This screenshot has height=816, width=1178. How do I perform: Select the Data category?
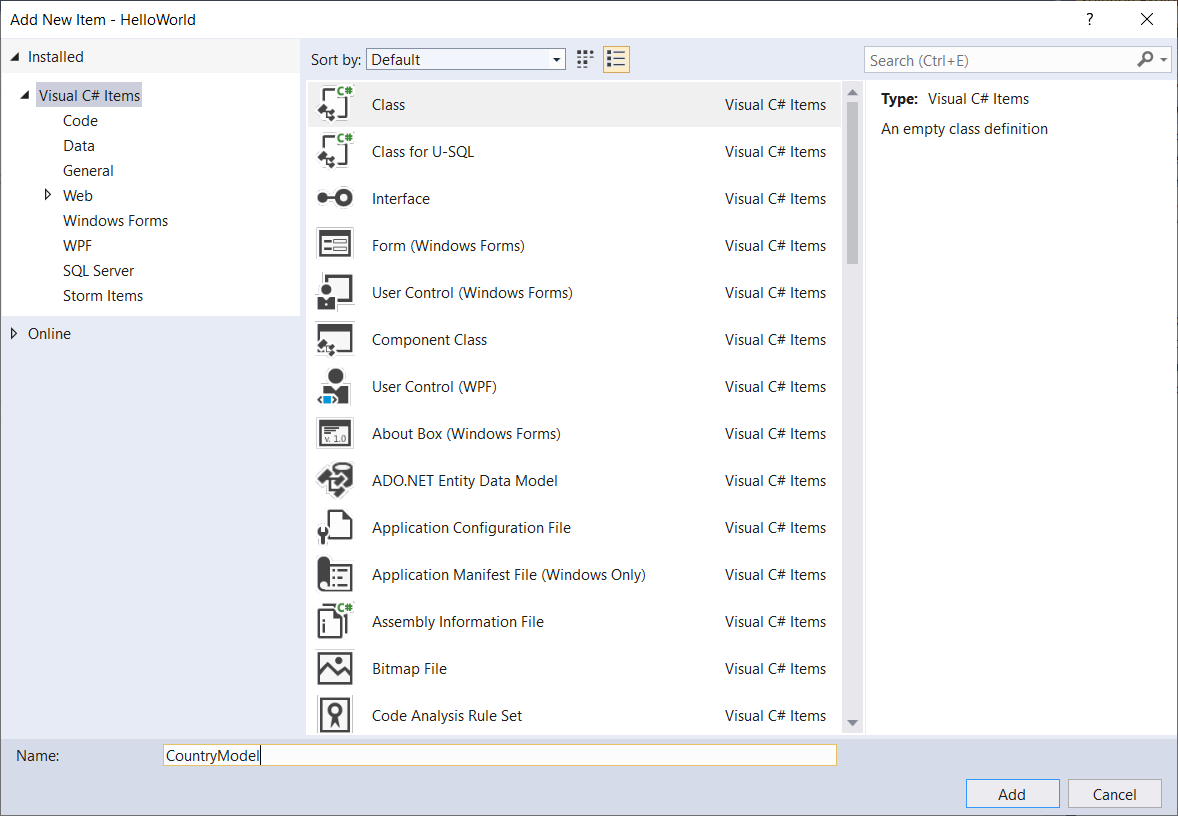(79, 145)
